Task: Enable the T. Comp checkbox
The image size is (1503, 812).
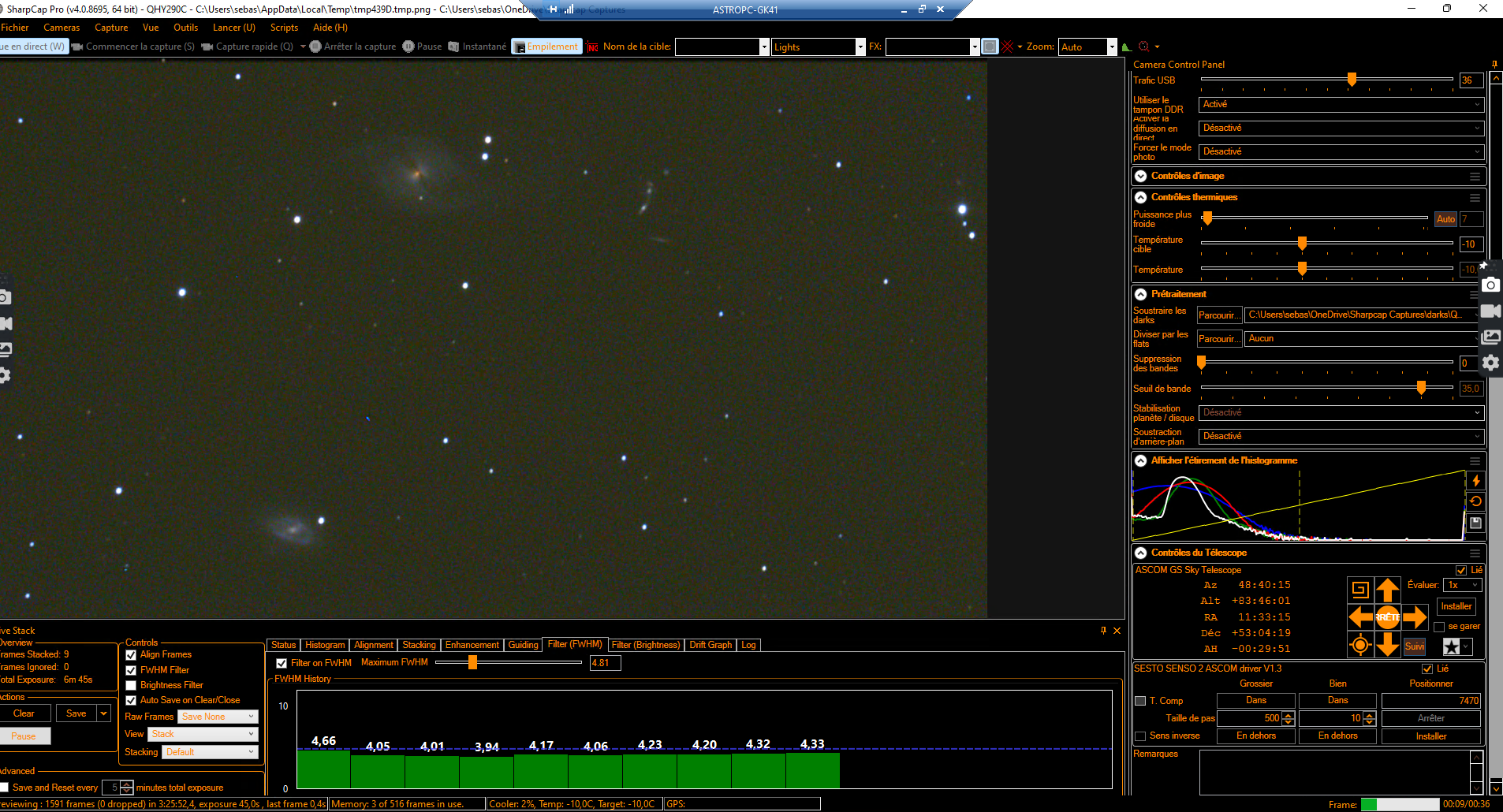Action: (1140, 701)
